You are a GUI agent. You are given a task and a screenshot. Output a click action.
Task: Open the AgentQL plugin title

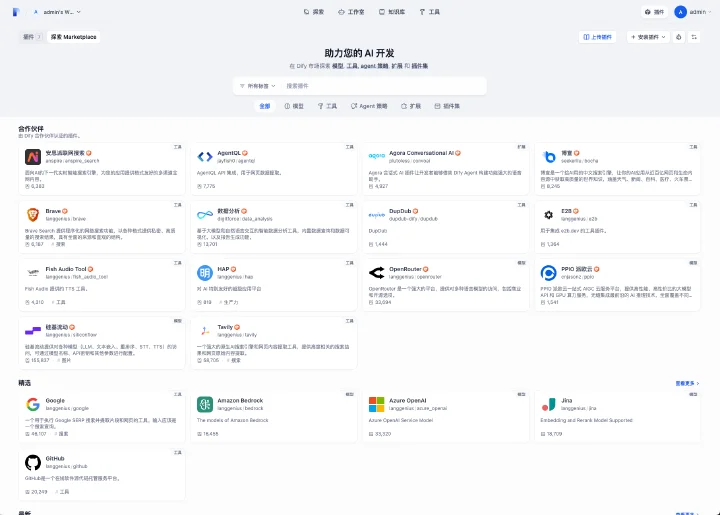click(229, 153)
